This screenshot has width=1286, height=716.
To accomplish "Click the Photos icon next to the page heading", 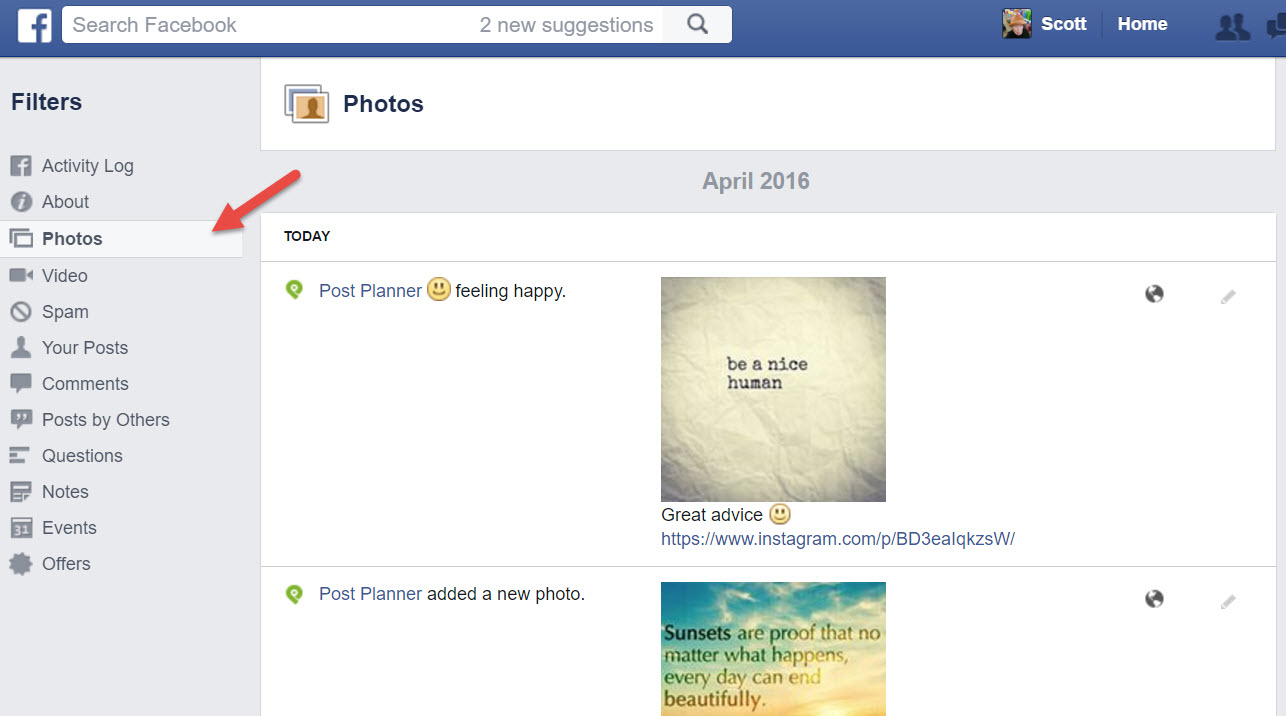I will point(307,103).
